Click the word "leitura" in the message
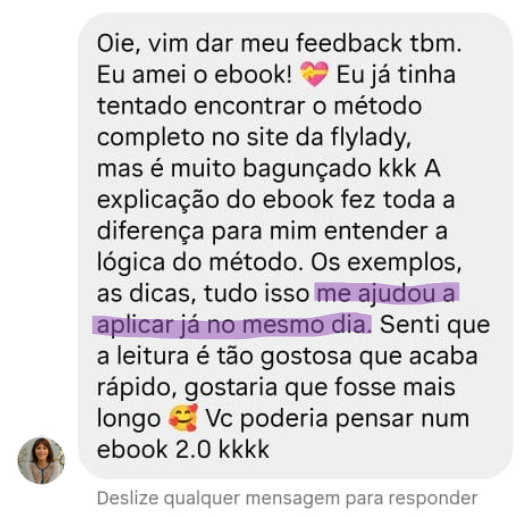528x517 pixels. click(153, 356)
